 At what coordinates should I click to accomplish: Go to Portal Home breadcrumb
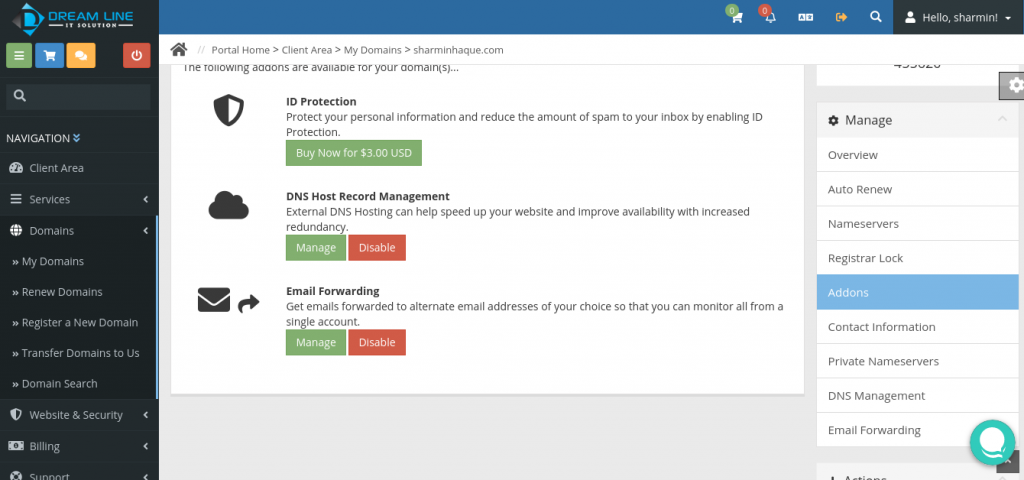click(x=240, y=50)
